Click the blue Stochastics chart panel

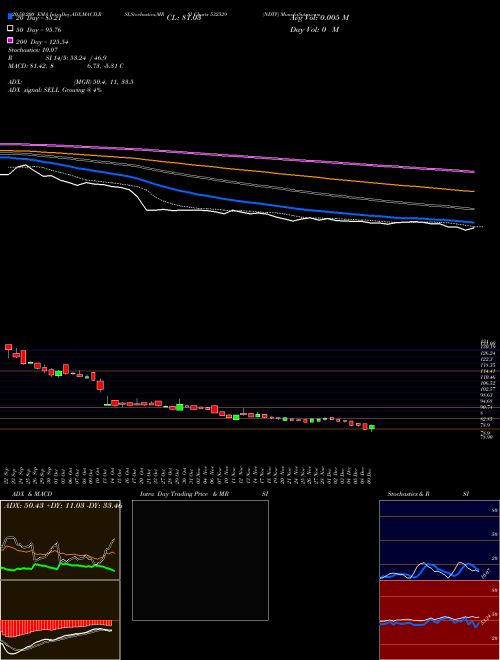coord(439,540)
